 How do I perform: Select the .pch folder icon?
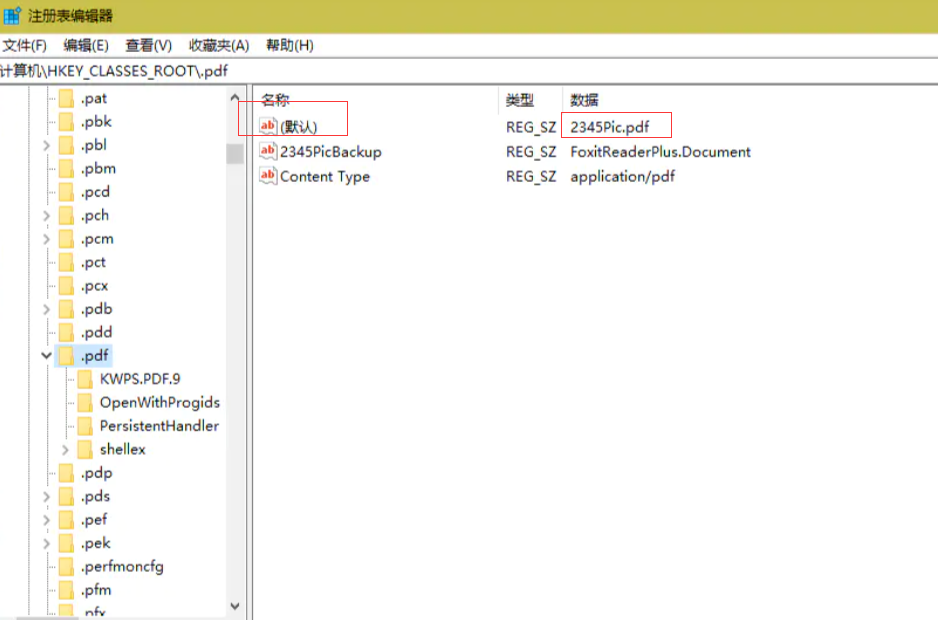point(66,215)
